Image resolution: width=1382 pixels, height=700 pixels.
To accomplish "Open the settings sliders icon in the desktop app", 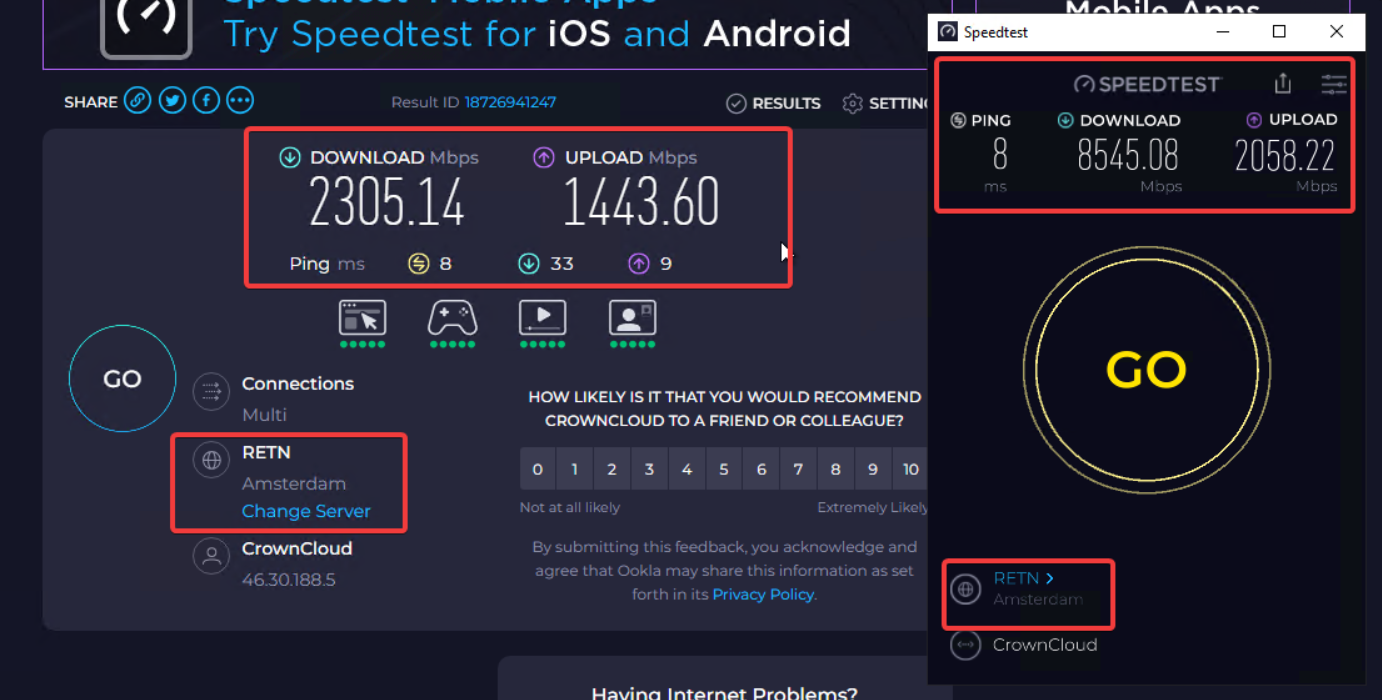I will [1334, 84].
